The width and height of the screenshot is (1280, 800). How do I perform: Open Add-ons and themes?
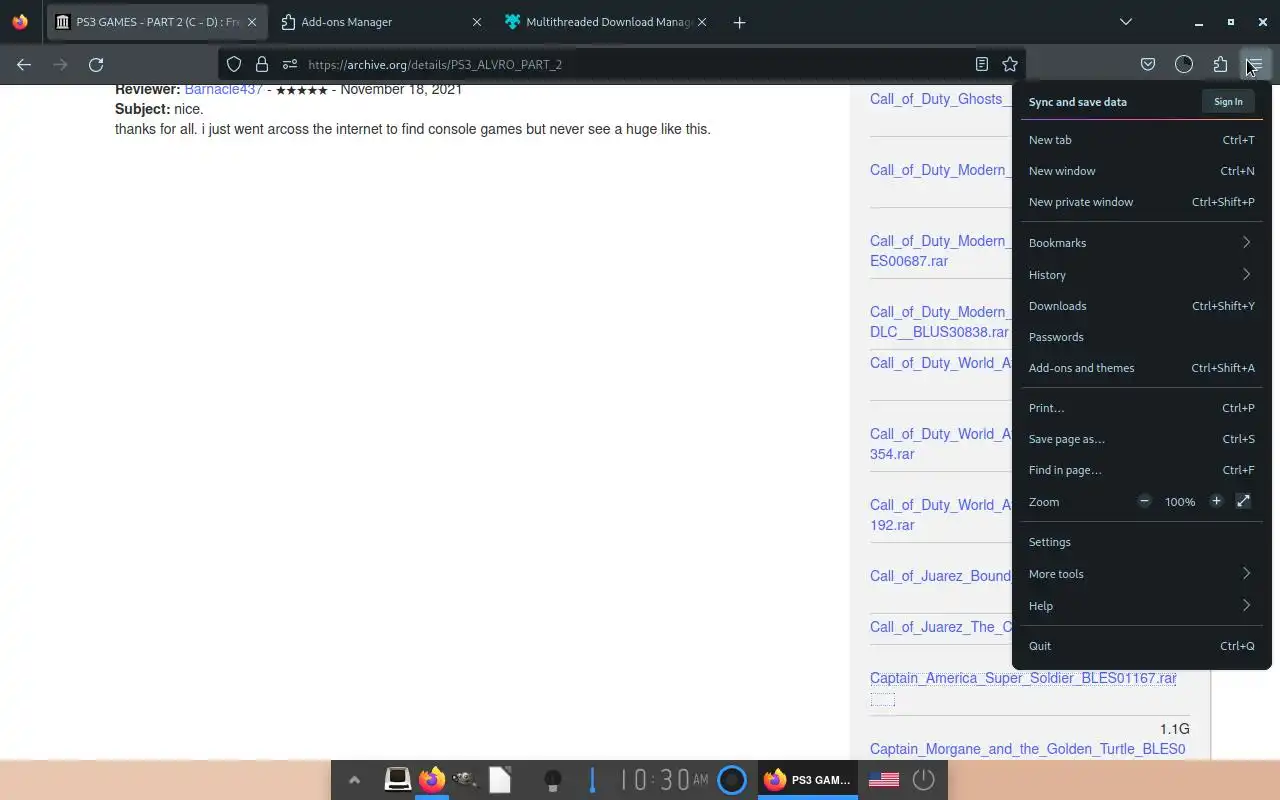1141,368
